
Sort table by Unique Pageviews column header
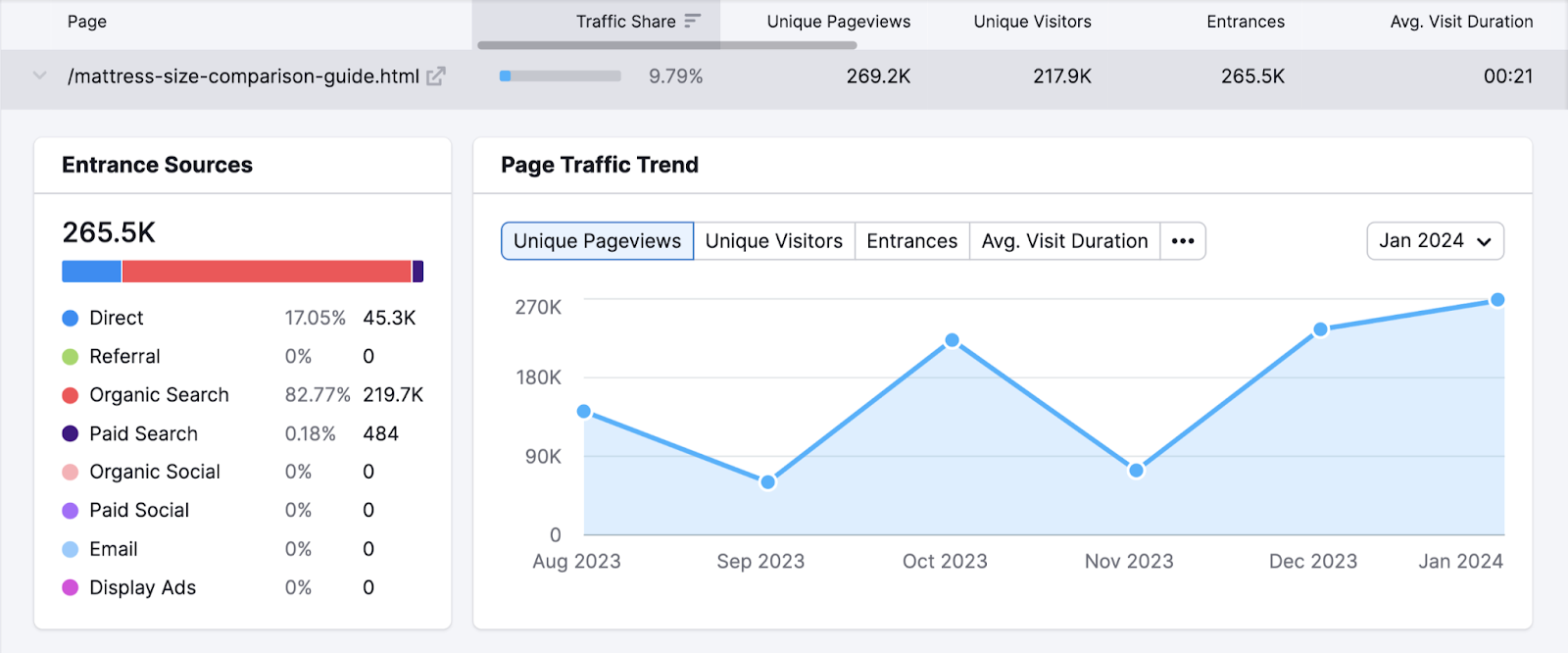[x=838, y=22]
